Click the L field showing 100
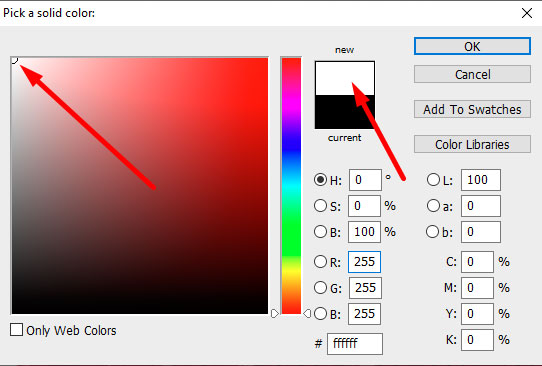 481,180
